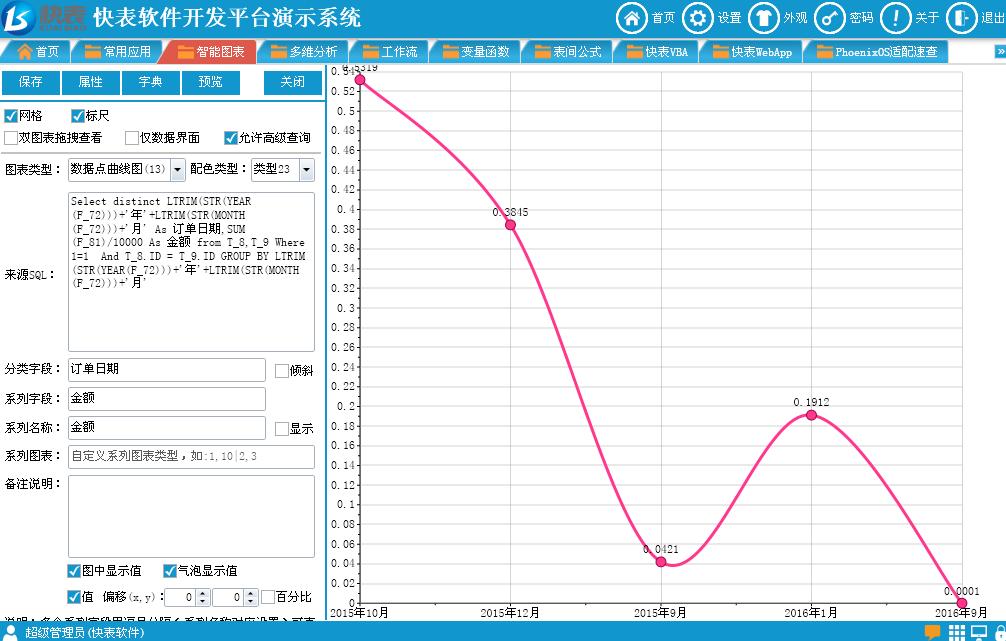Viewport: 1006px width, 641px height.
Task: Decrease the y offset stepper
Action: click(251, 601)
